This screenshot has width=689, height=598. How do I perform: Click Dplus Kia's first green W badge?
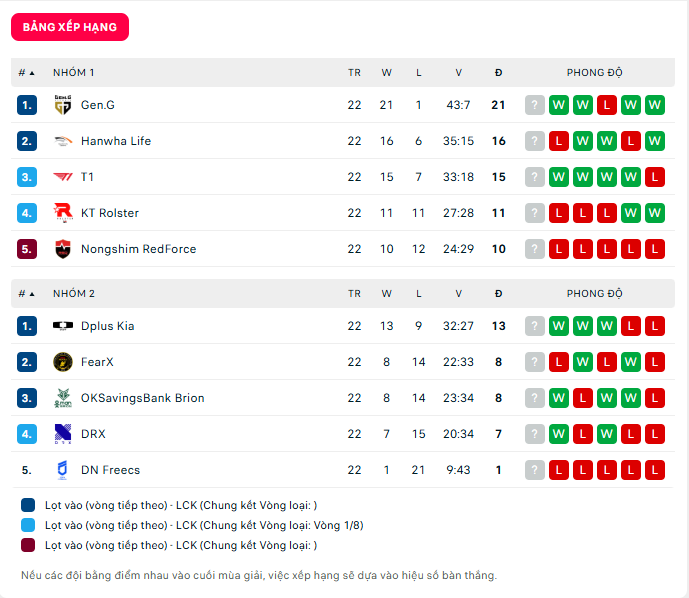559,326
